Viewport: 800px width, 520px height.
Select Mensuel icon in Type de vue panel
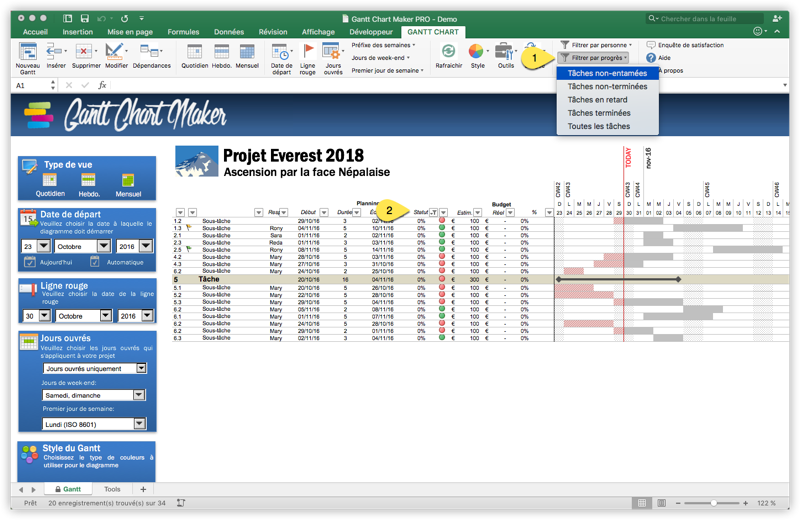click(x=128, y=180)
